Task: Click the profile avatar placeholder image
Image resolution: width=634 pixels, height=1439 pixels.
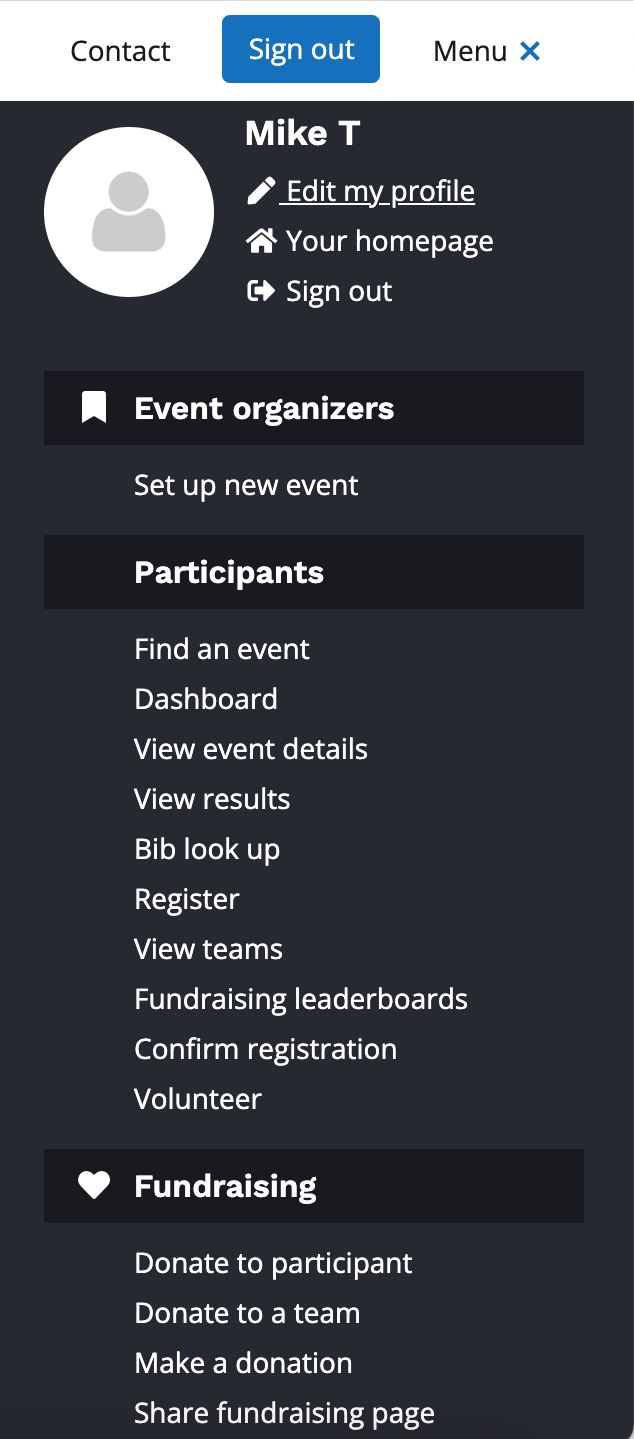Action: [129, 212]
